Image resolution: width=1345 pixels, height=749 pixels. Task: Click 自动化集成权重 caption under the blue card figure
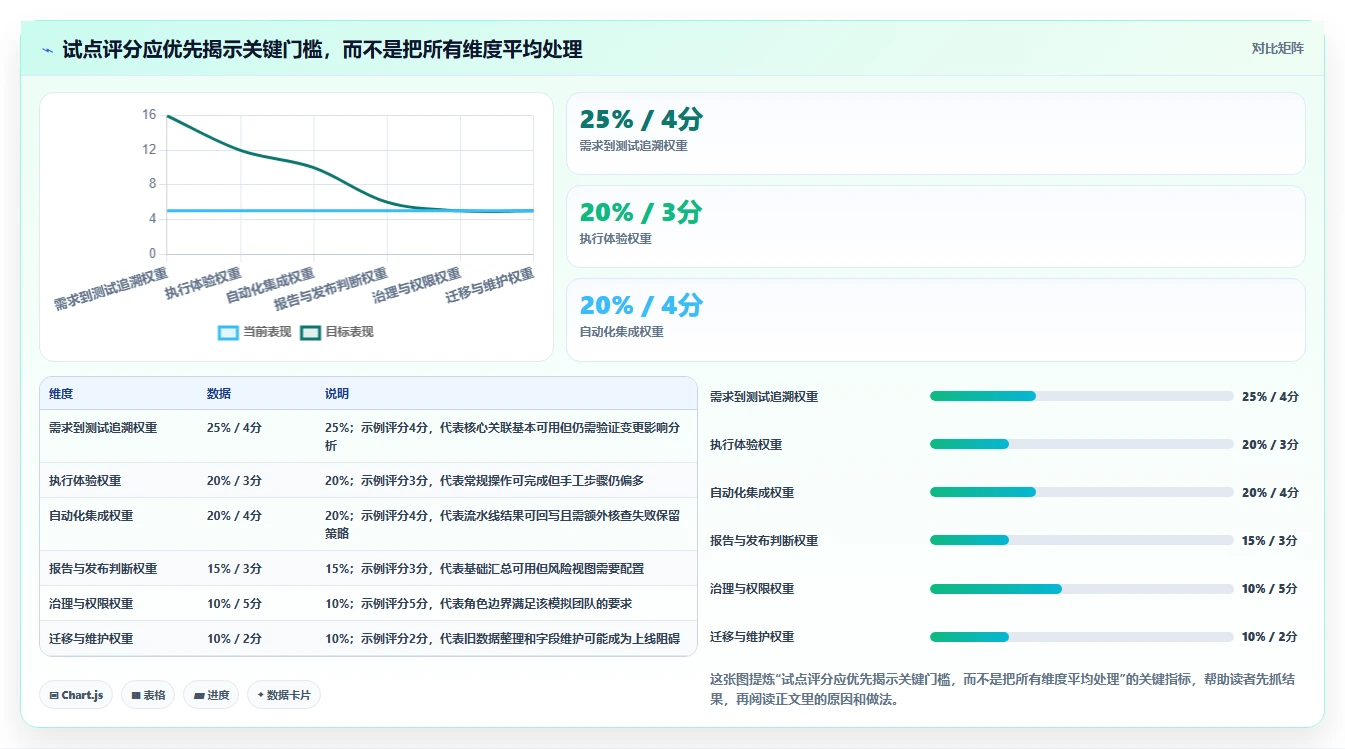pos(621,332)
